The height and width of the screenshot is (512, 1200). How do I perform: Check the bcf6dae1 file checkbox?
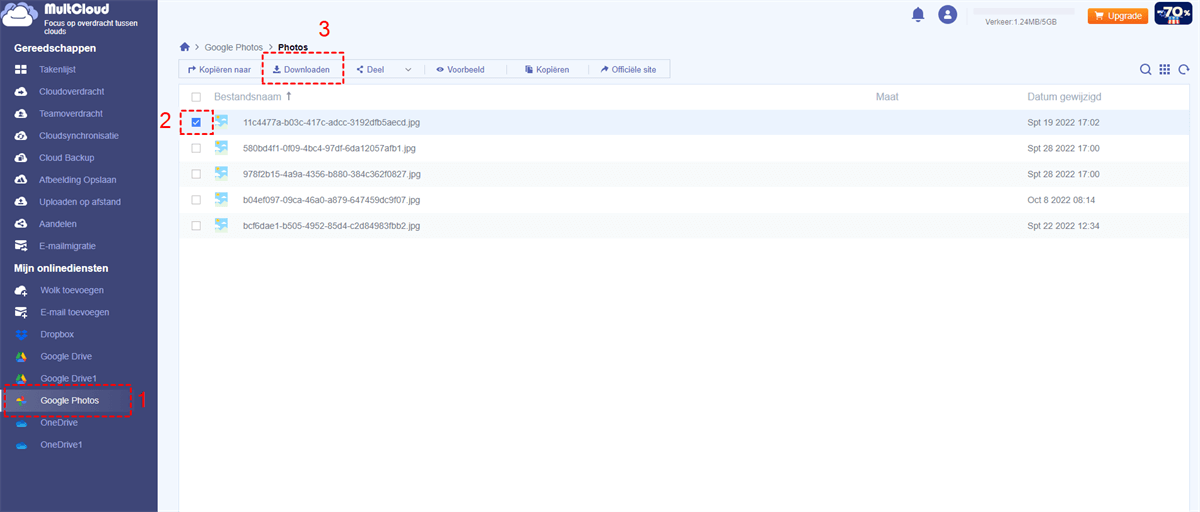tap(196, 226)
